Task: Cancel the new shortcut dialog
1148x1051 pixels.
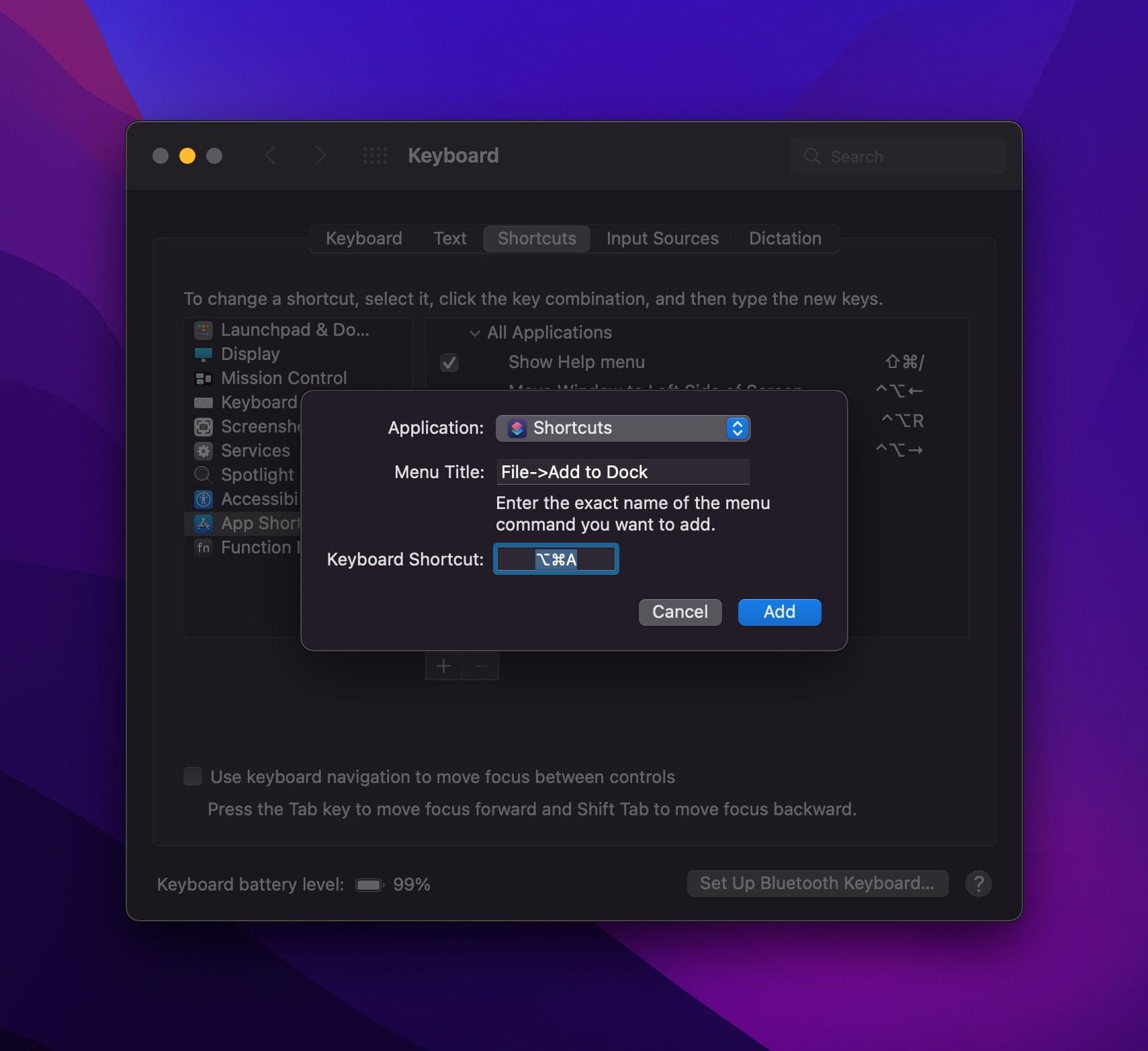Action: pos(680,612)
